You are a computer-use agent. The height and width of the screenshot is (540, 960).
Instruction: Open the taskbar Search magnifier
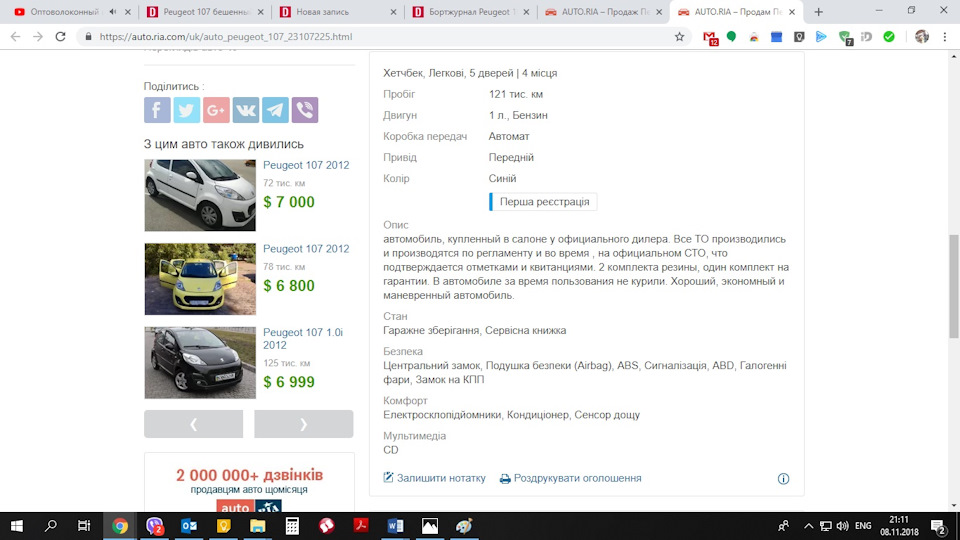(51, 526)
